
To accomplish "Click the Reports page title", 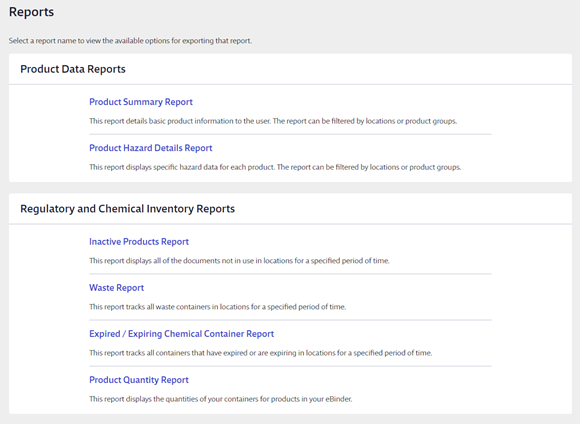I will [x=31, y=12].
